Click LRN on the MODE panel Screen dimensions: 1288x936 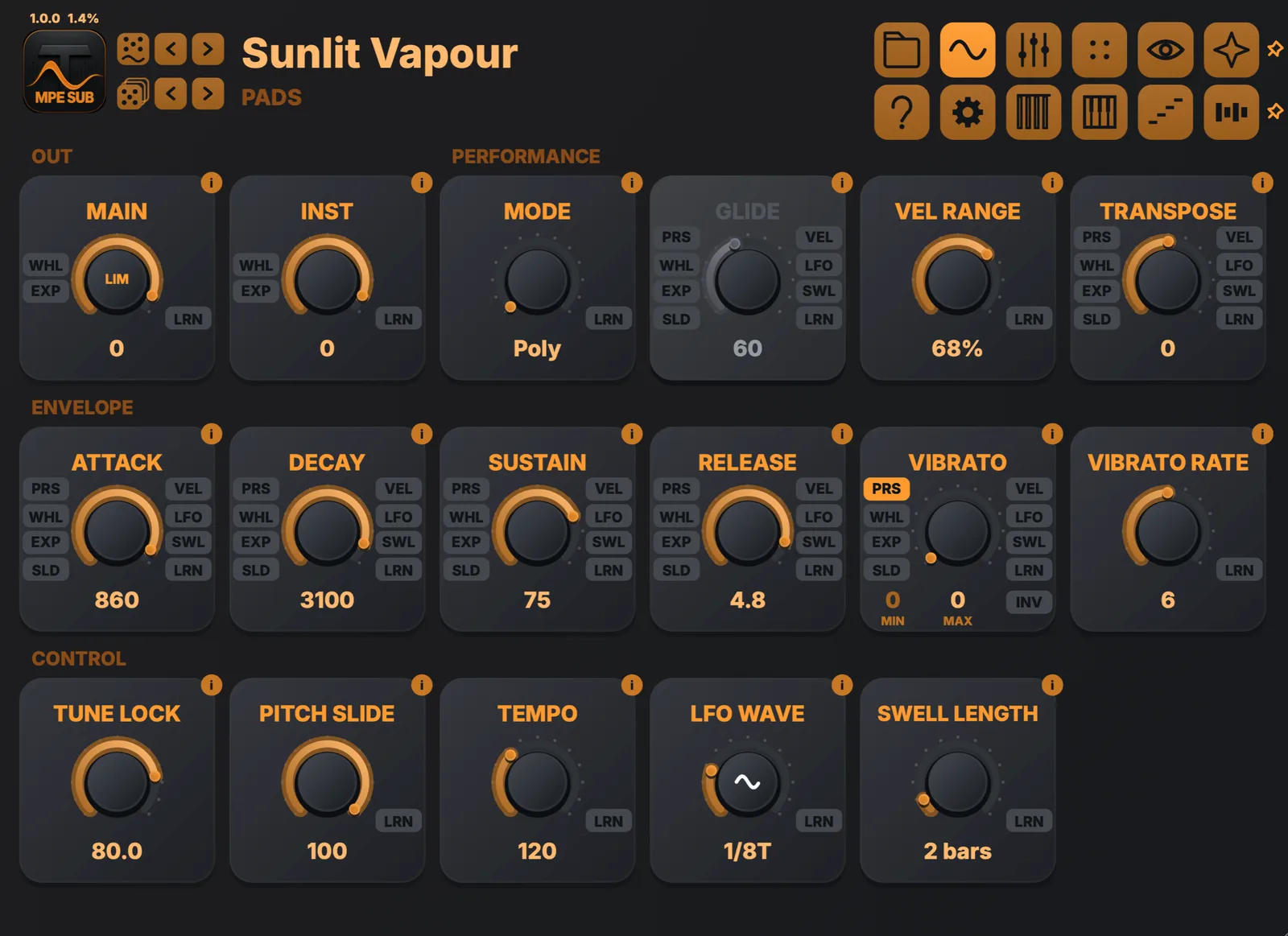[609, 319]
